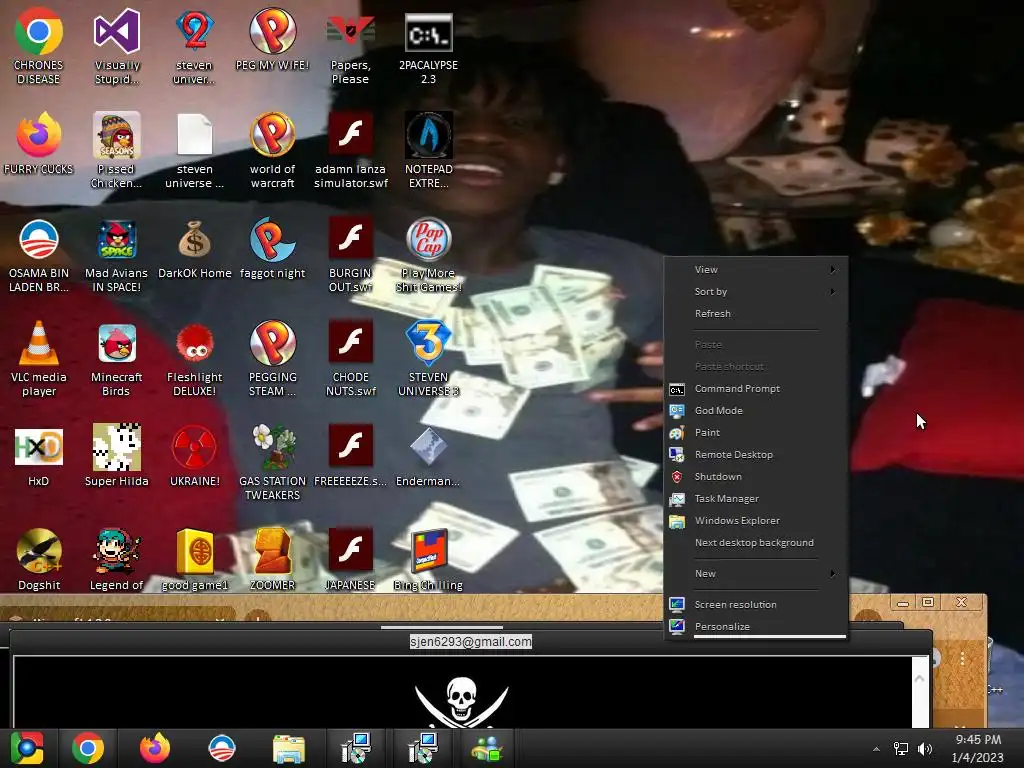
Task: Select the Visual Studio desktop shortcut
Action: point(116,47)
